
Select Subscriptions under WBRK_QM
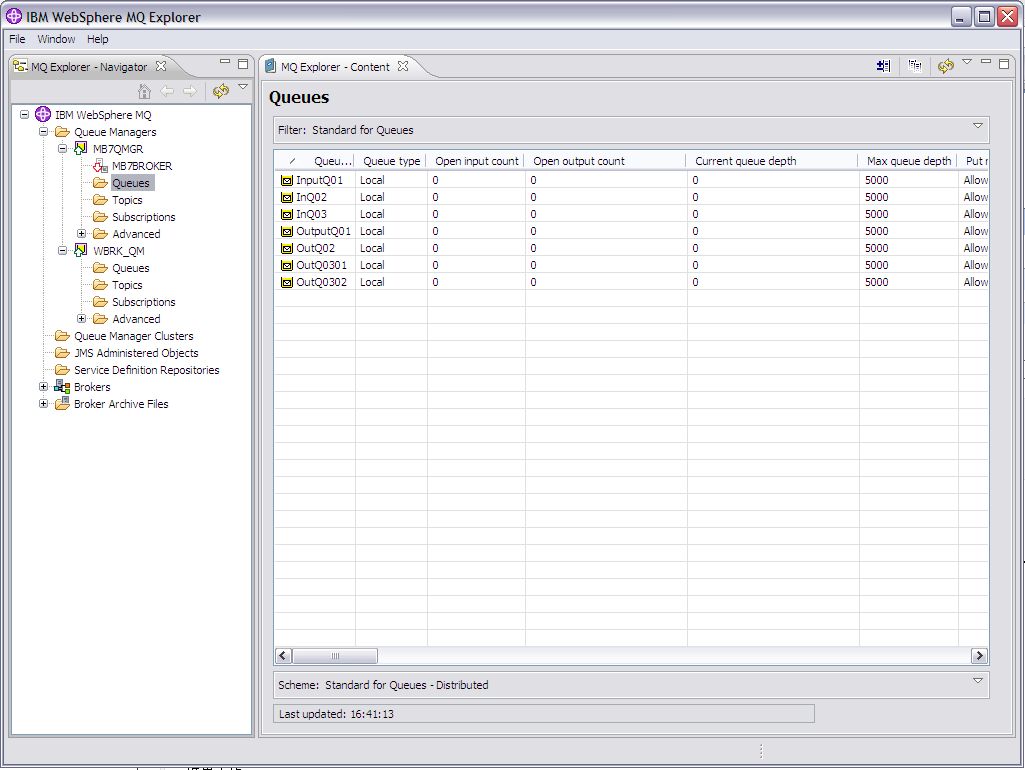144,302
